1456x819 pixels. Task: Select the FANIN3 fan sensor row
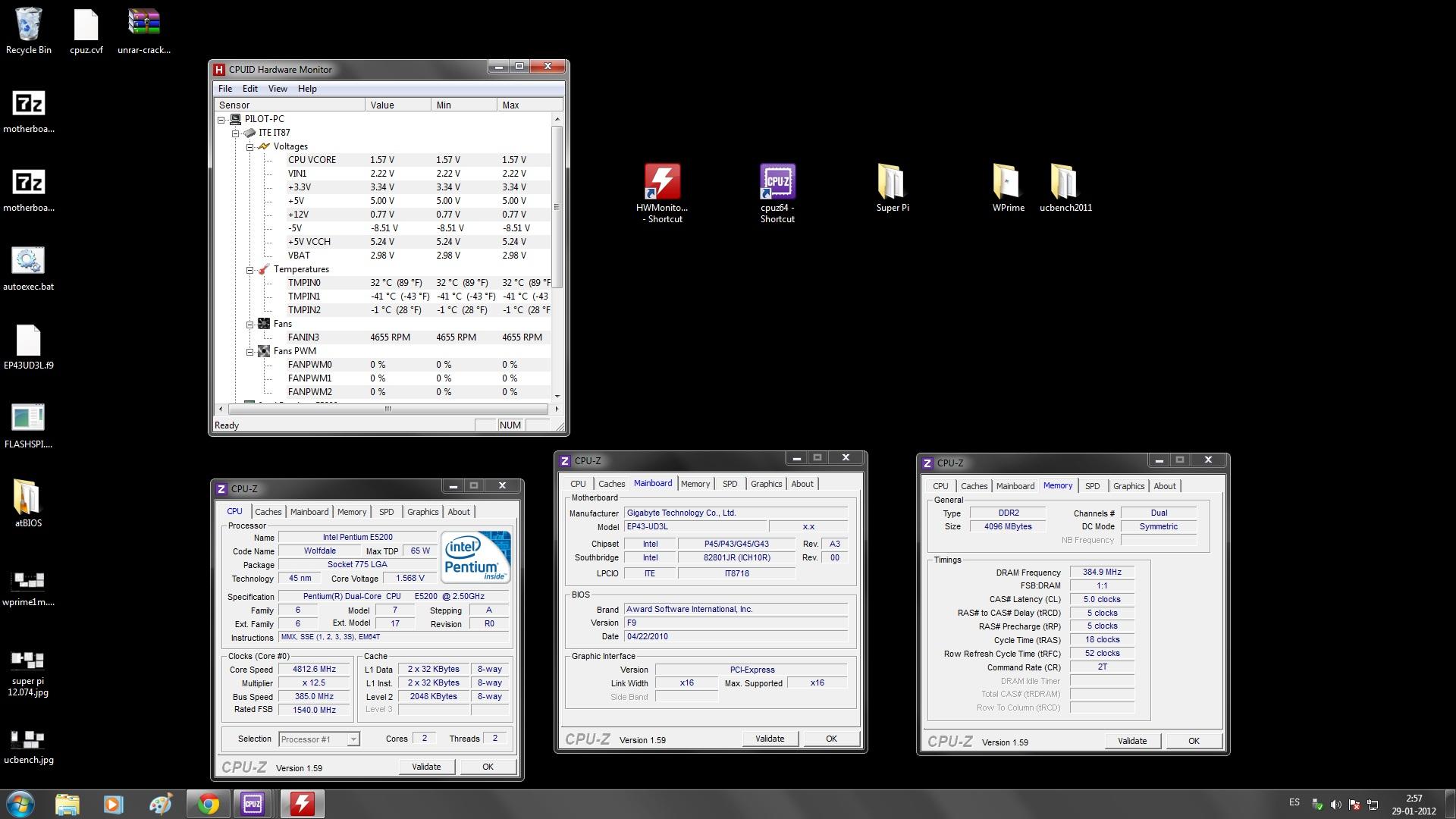(x=383, y=337)
